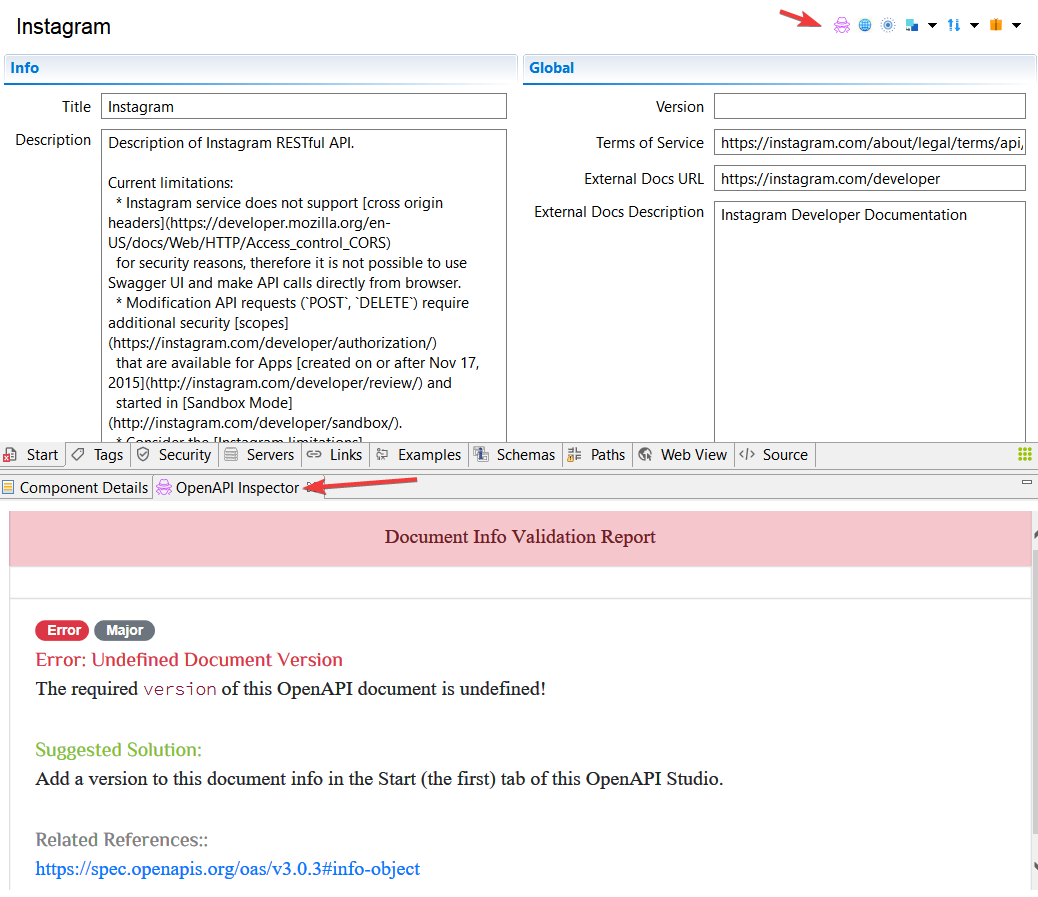Image resolution: width=1038 pixels, height=897 pixels.
Task: Switch to the Security tab
Action: pyautogui.click(x=174, y=455)
